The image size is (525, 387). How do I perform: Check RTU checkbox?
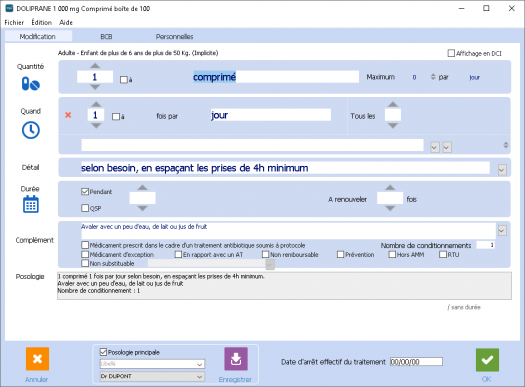click(x=443, y=254)
